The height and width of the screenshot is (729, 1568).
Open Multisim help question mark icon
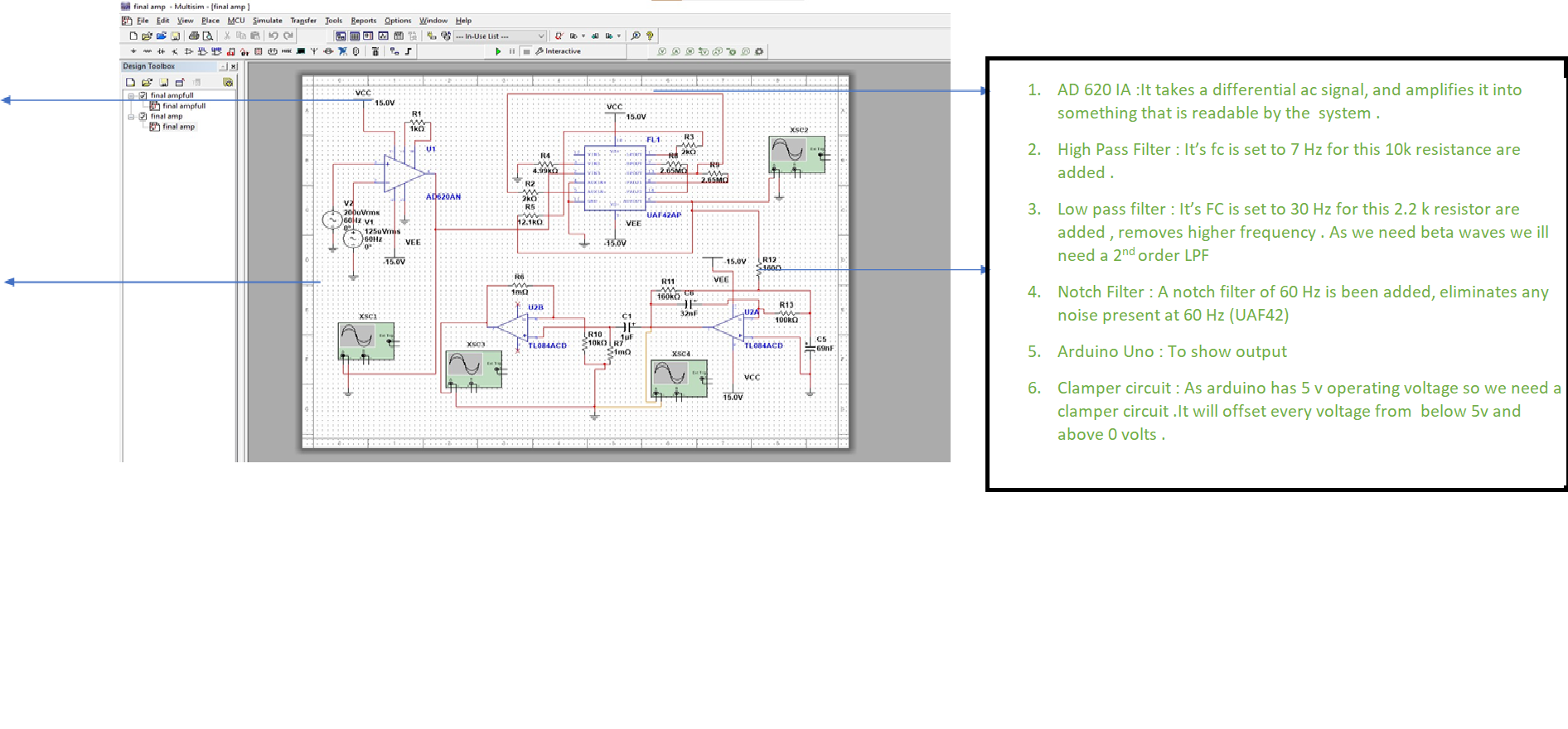coord(650,36)
